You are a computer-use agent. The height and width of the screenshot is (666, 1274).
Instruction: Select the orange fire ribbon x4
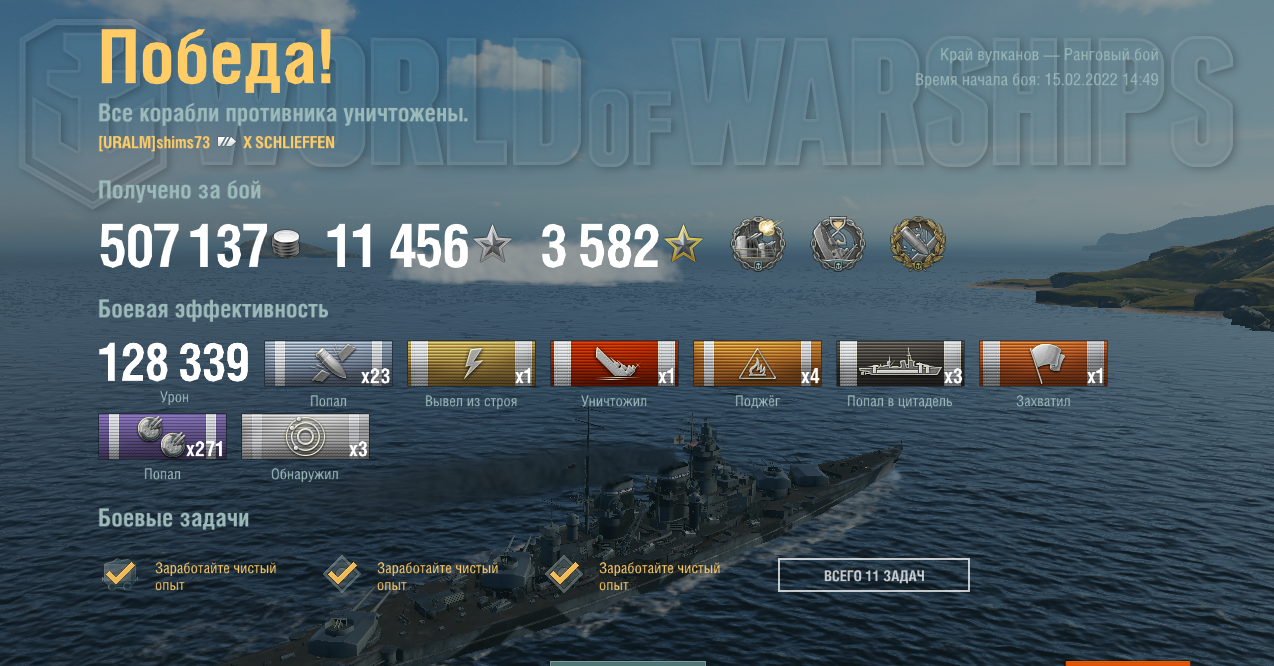click(757, 363)
